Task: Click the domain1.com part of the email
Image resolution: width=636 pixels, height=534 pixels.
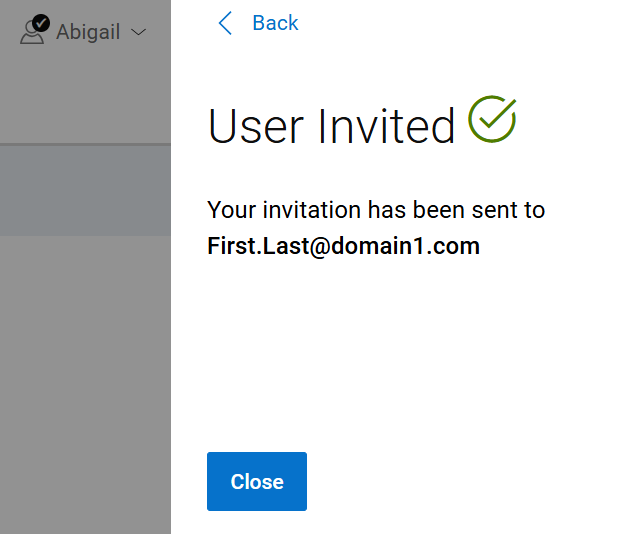Action: pyautogui.click(x=406, y=246)
